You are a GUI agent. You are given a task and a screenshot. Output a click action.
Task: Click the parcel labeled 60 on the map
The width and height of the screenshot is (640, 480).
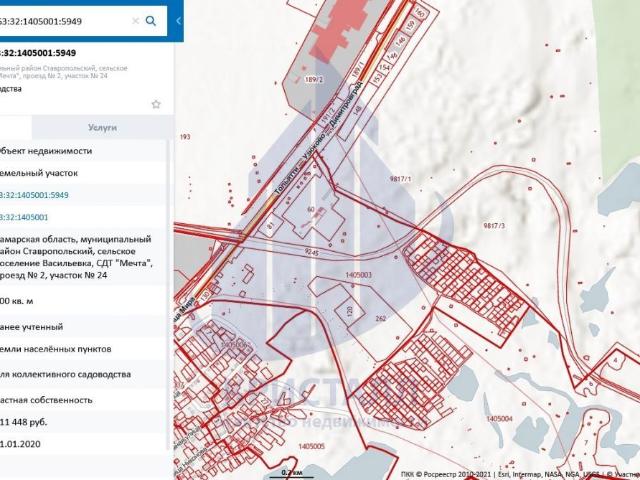coord(311,209)
